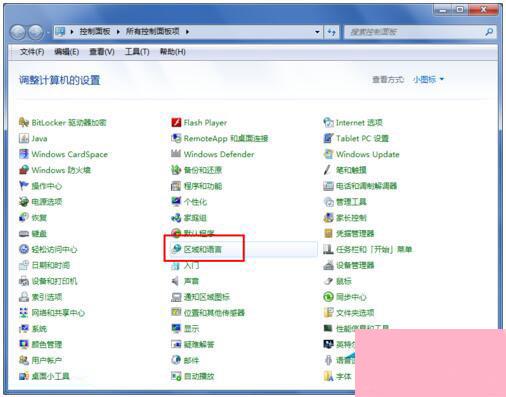Expand arrow after 所有控制面板项 breadcrumb
The height and width of the screenshot is (397, 506).
(187, 32)
